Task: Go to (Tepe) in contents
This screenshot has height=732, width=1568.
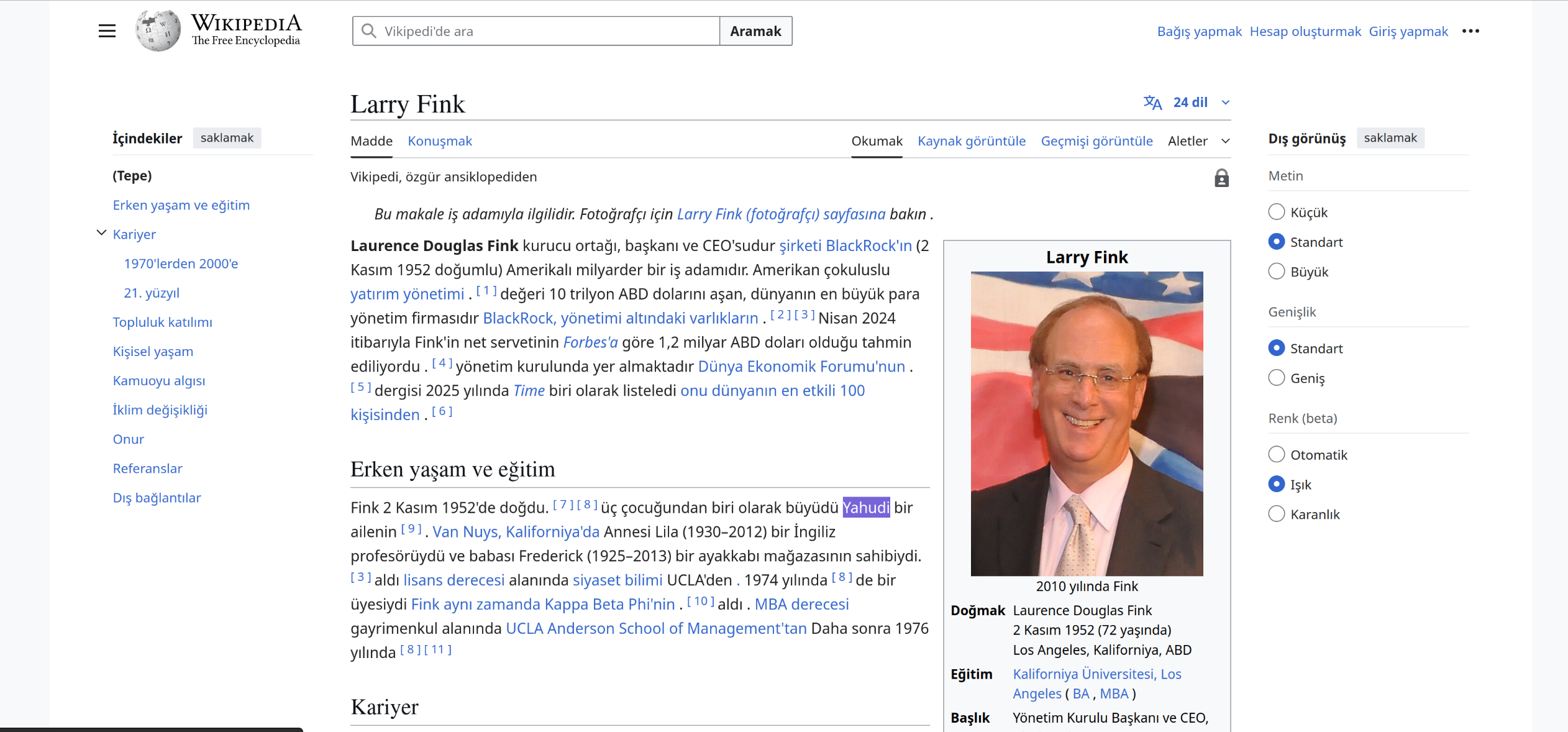Action: click(x=132, y=176)
